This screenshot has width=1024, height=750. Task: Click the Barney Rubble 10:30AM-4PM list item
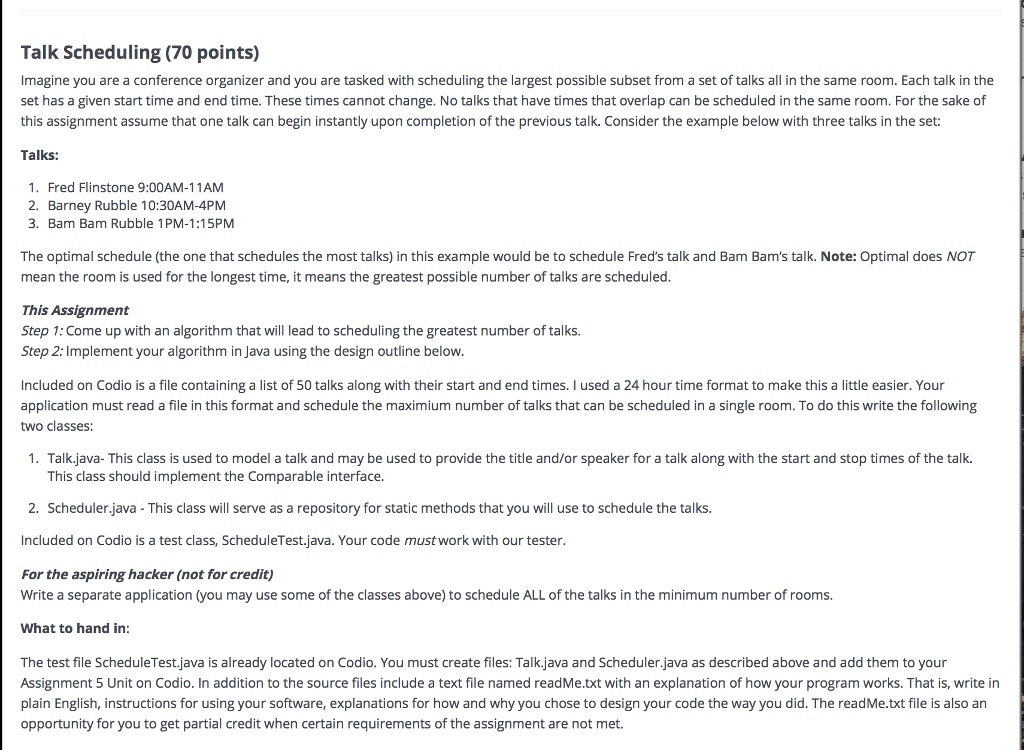[137, 205]
